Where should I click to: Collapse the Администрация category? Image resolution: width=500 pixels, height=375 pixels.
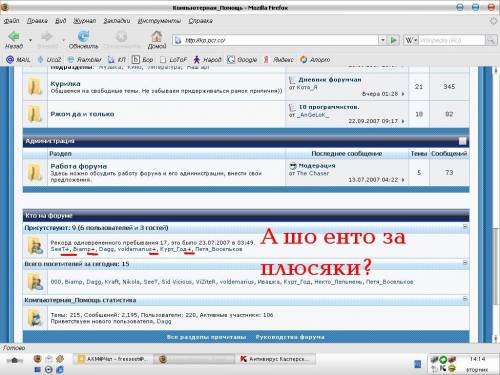coord(462,141)
